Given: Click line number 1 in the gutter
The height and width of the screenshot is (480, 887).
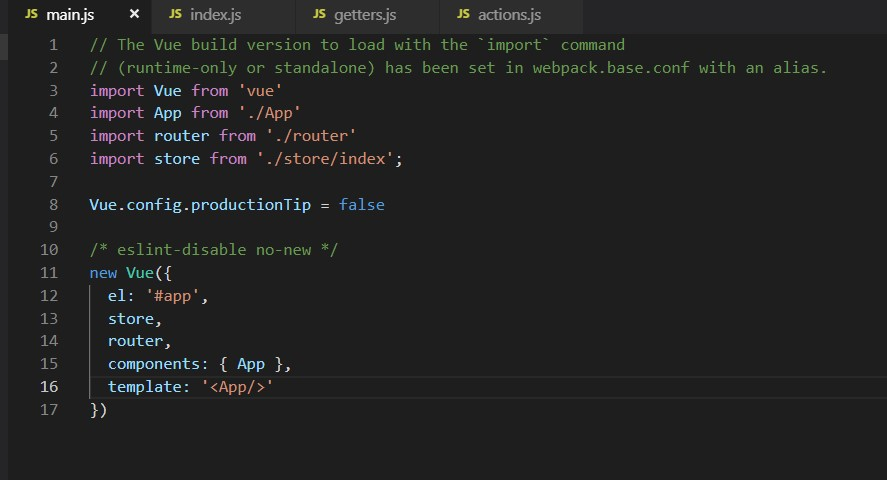Looking at the screenshot, I should click(x=53, y=45).
